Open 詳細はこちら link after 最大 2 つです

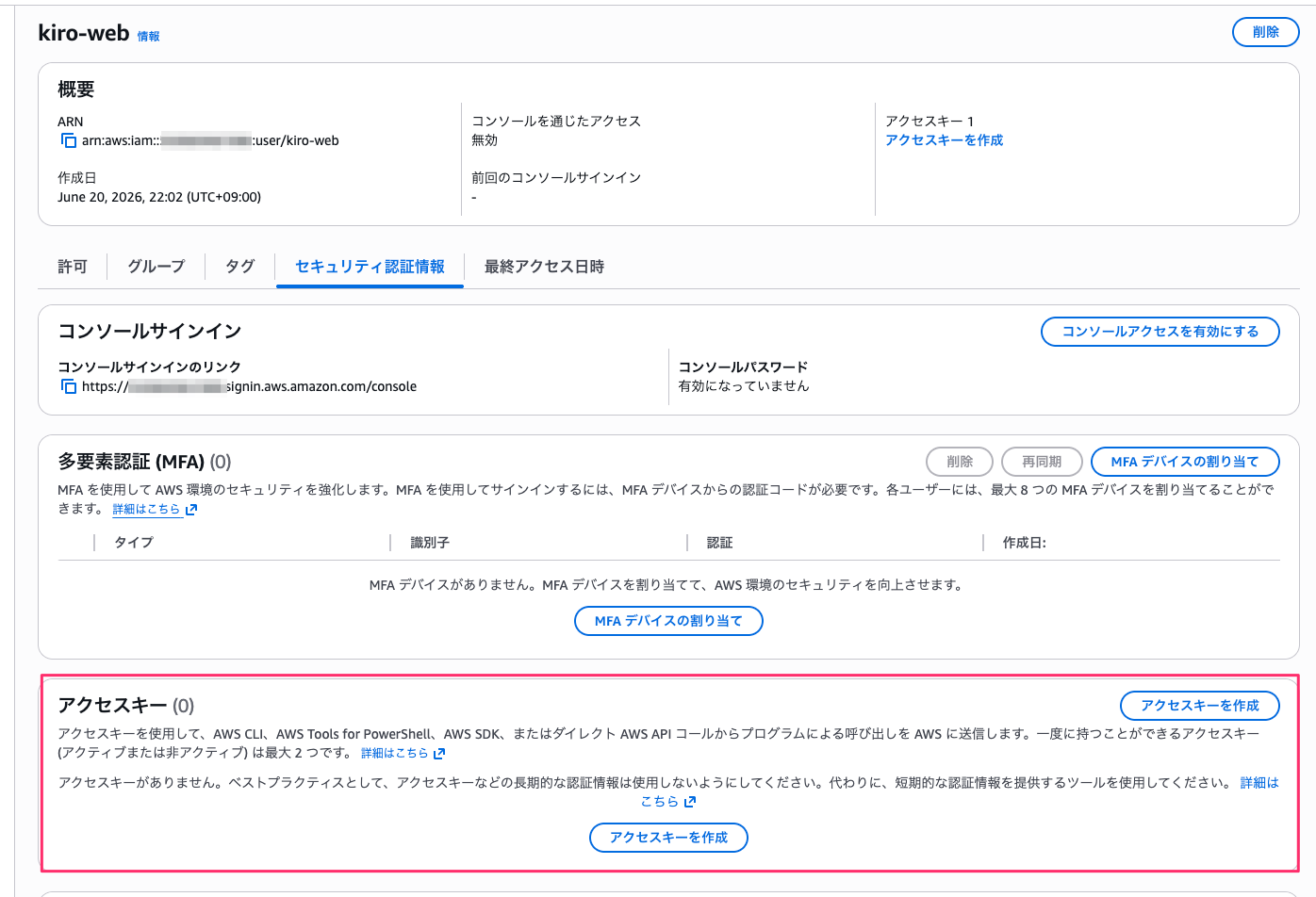(x=394, y=753)
